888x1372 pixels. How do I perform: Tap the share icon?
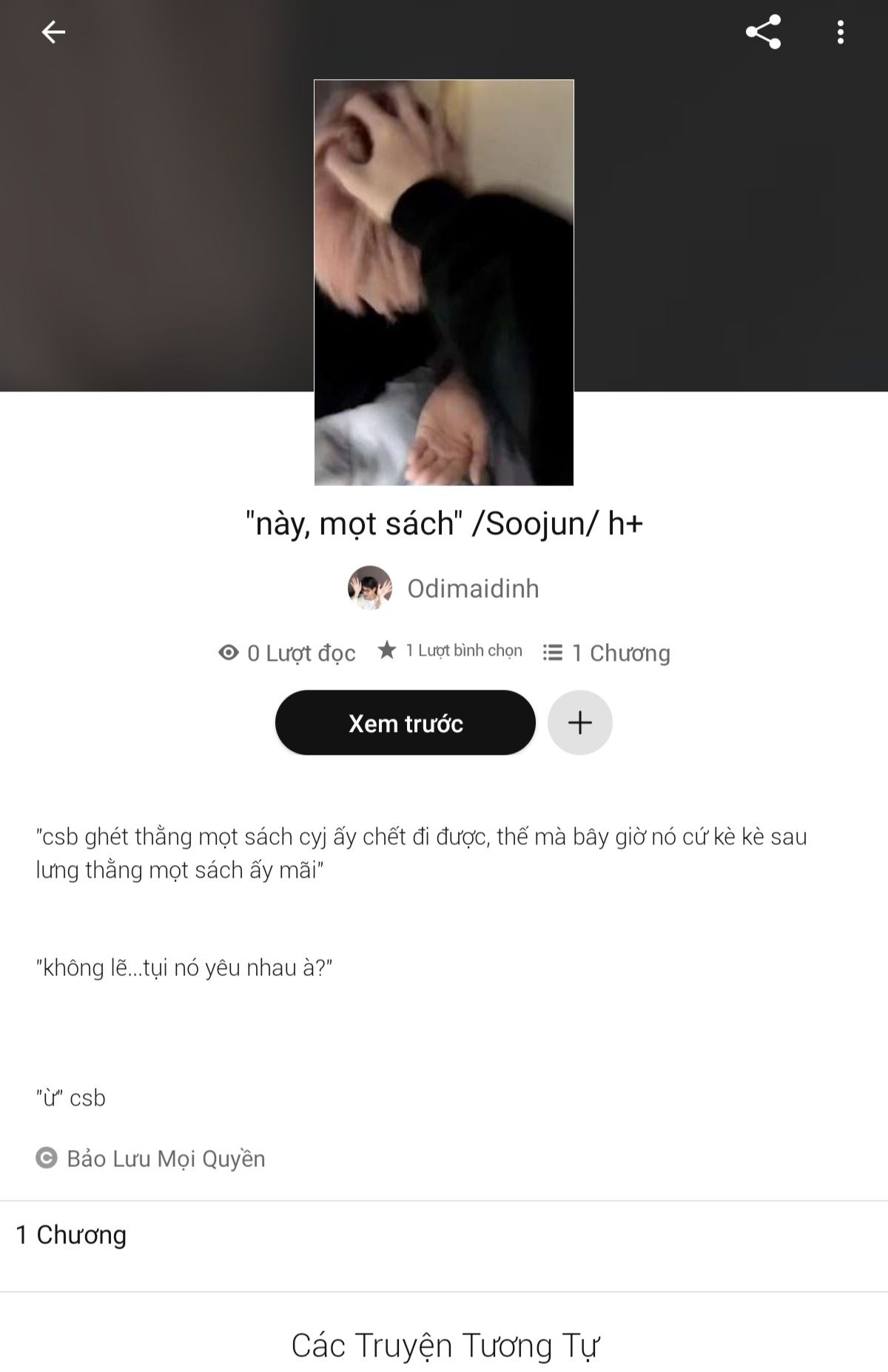click(x=763, y=32)
